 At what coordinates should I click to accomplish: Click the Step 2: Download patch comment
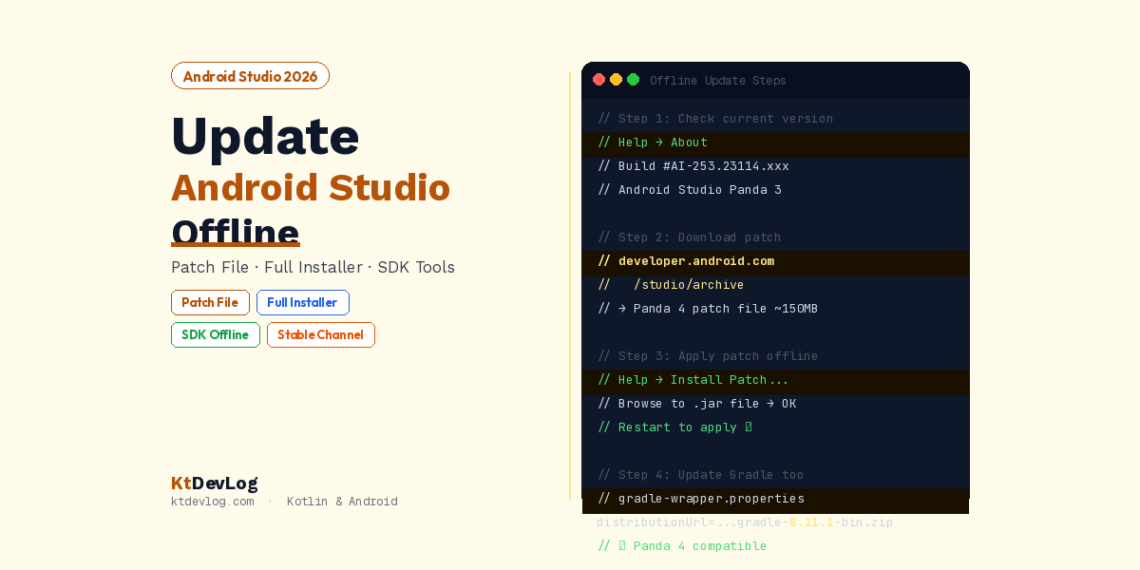point(689,238)
